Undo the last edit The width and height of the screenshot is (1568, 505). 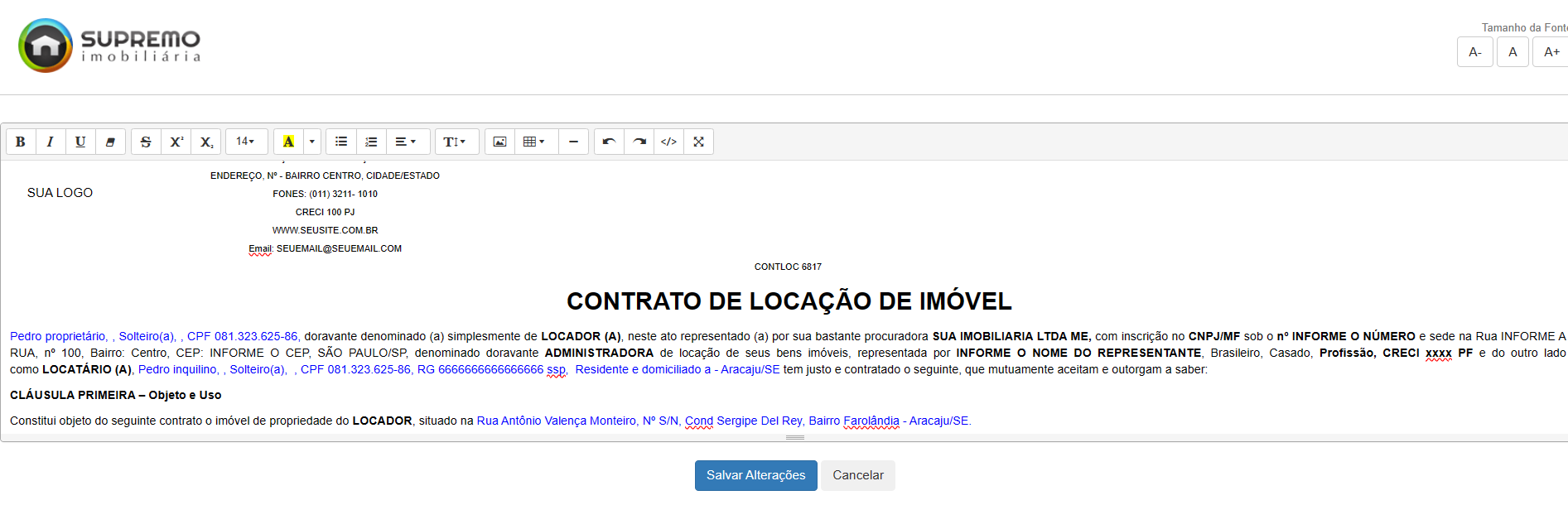pos(609,142)
